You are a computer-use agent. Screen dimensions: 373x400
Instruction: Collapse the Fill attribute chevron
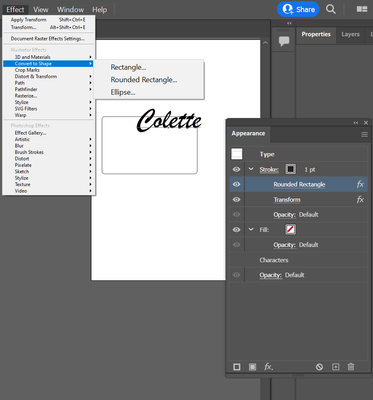pos(251,229)
